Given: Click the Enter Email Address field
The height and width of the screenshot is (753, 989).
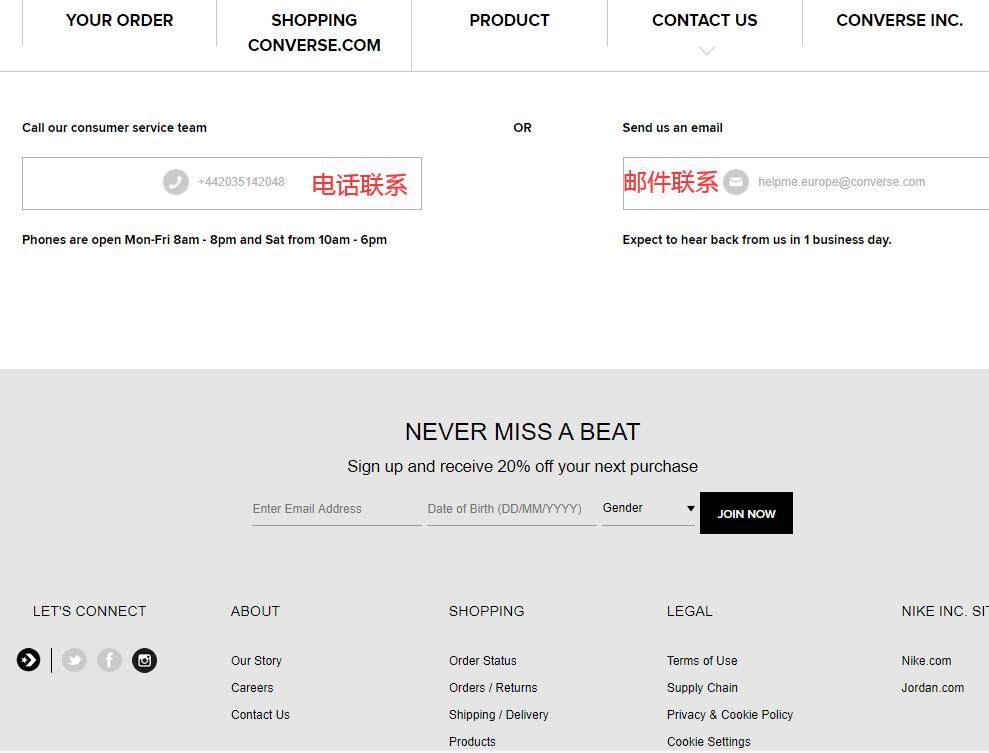Looking at the screenshot, I should [337, 509].
